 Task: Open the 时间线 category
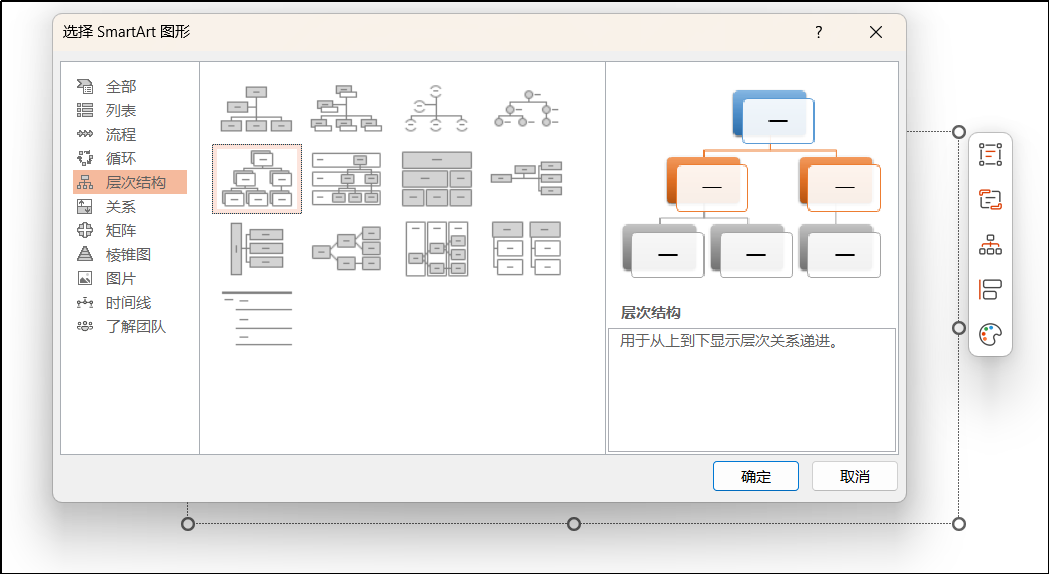(129, 302)
